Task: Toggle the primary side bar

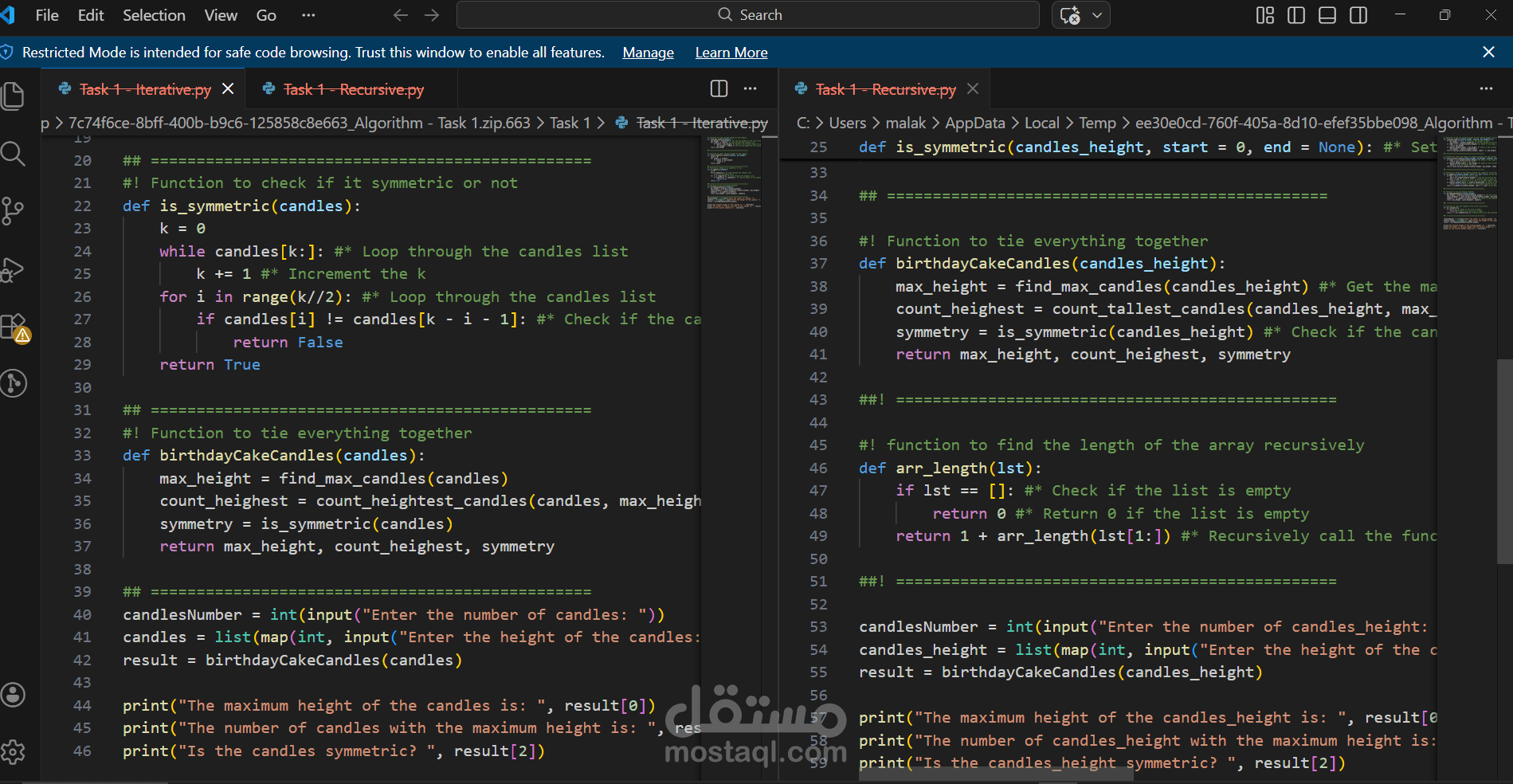Action: click(1296, 15)
